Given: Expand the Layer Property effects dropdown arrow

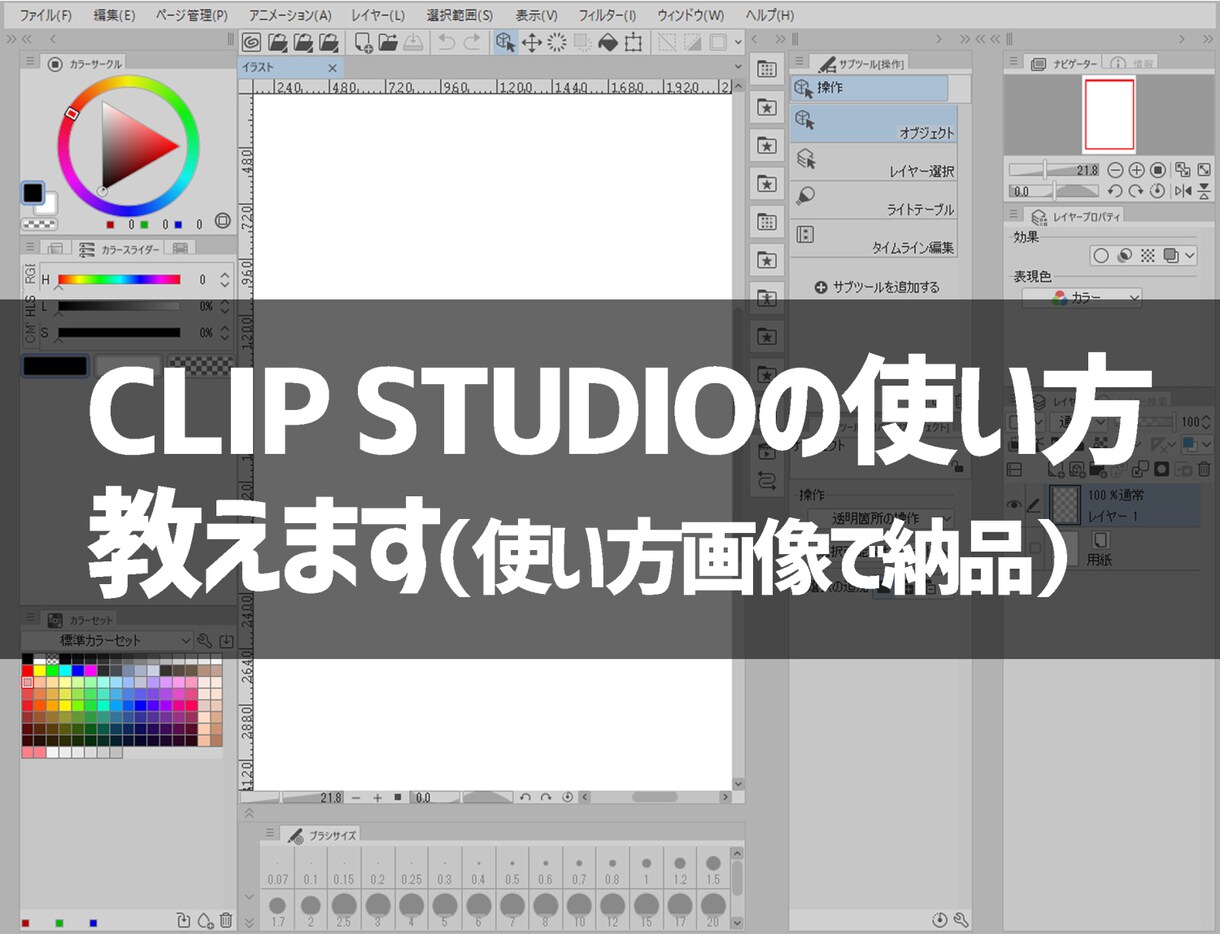Looking at the screenshot, I should pos(1189,256).
